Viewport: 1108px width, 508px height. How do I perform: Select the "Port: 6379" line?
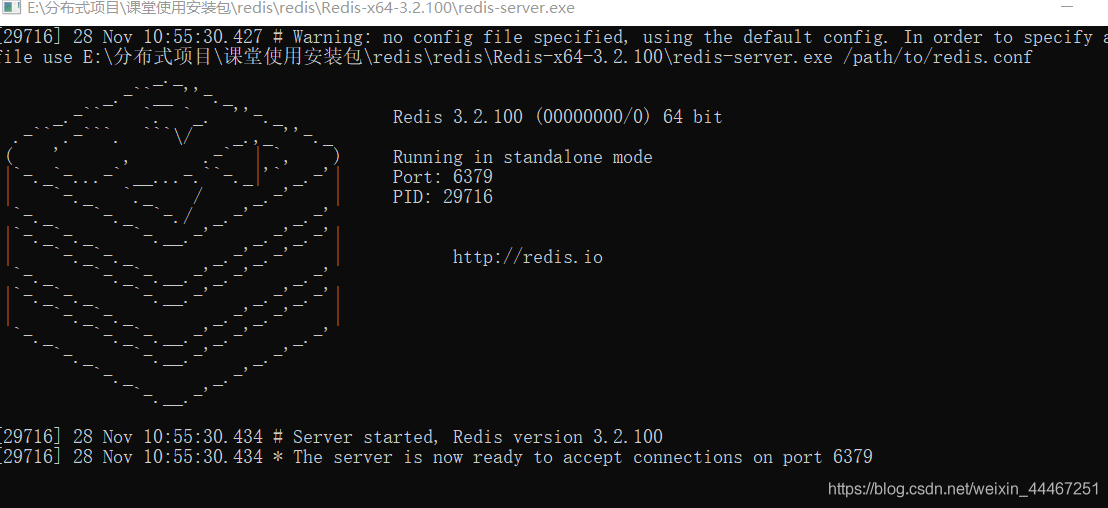pos(442,177)
